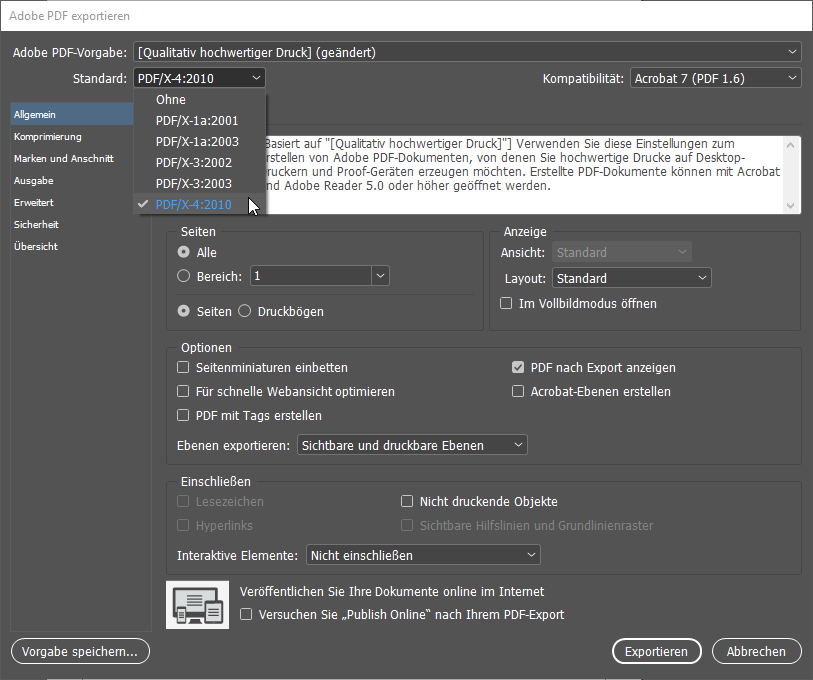The width and height of the screenshot is (813, 680).
Task: Expand the Adobe PDF-Vorgabe dropdown
Action: click(x=467, y=52)
